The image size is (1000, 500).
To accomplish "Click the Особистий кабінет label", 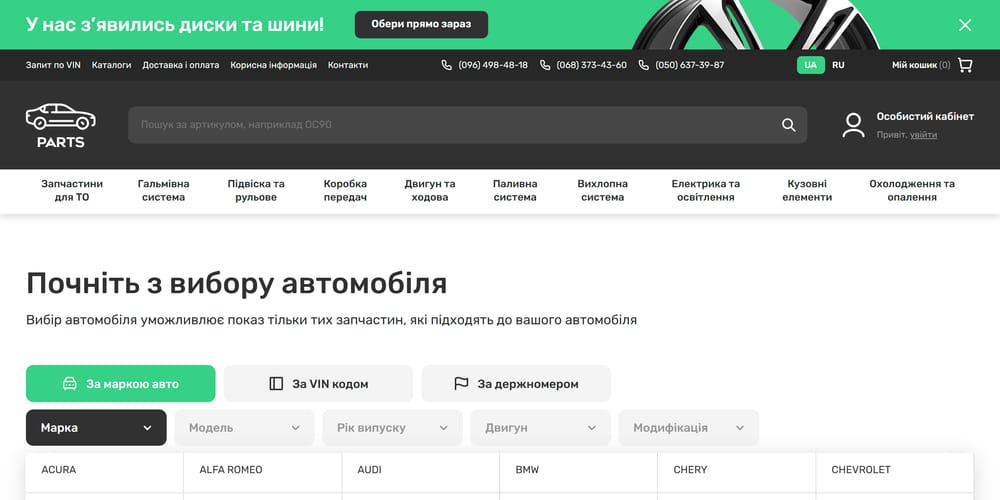I will [x=925, y=117].
